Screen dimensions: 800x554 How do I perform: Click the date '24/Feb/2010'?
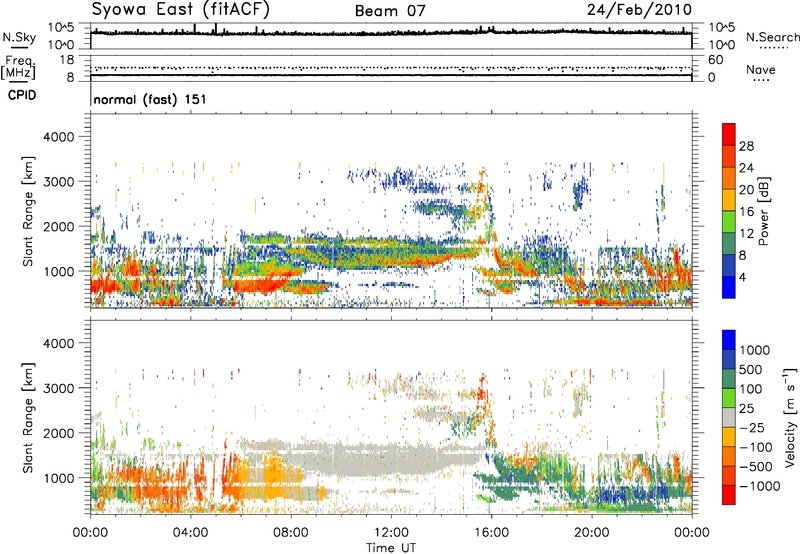(x=640, y=10)
